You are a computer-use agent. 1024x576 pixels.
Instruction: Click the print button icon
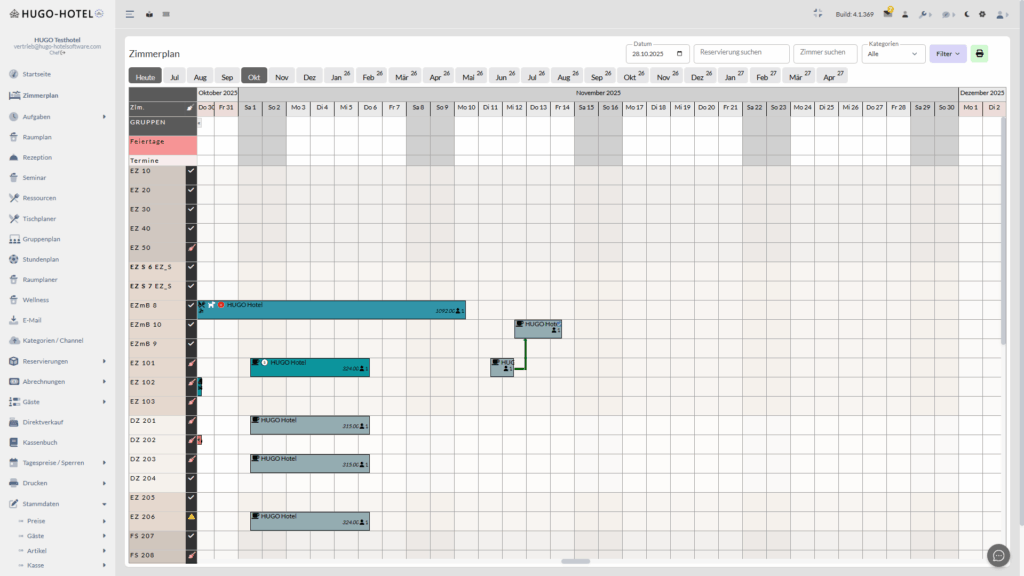coord(979,54)
